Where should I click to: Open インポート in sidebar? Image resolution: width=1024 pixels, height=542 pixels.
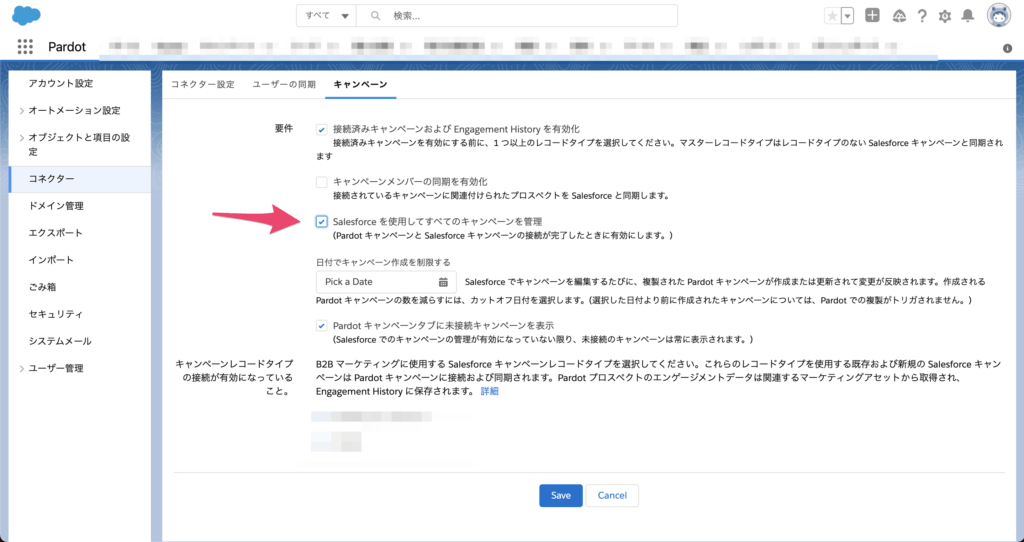[x=51, y=260]
